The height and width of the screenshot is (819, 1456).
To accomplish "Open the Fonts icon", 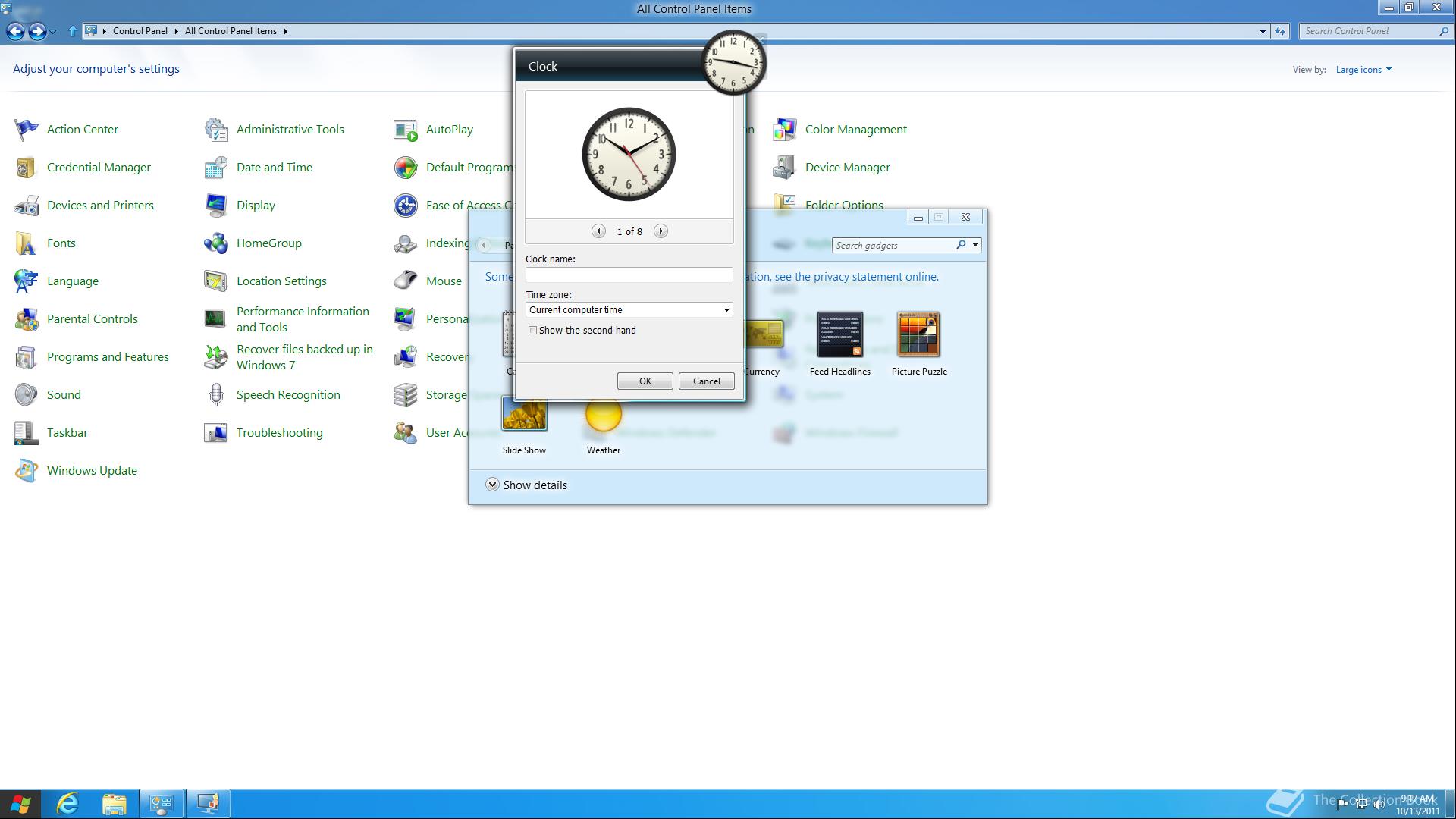I will (27, 243).
